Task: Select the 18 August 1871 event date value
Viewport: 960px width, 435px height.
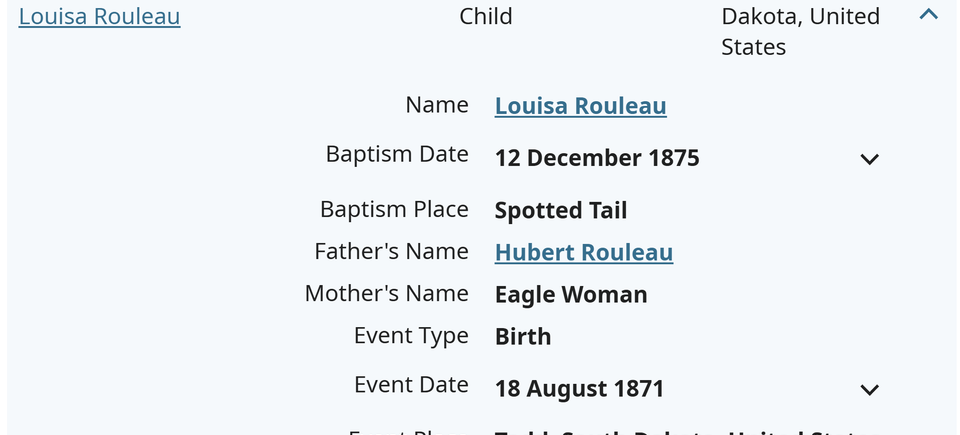Action: click(579, 389)
